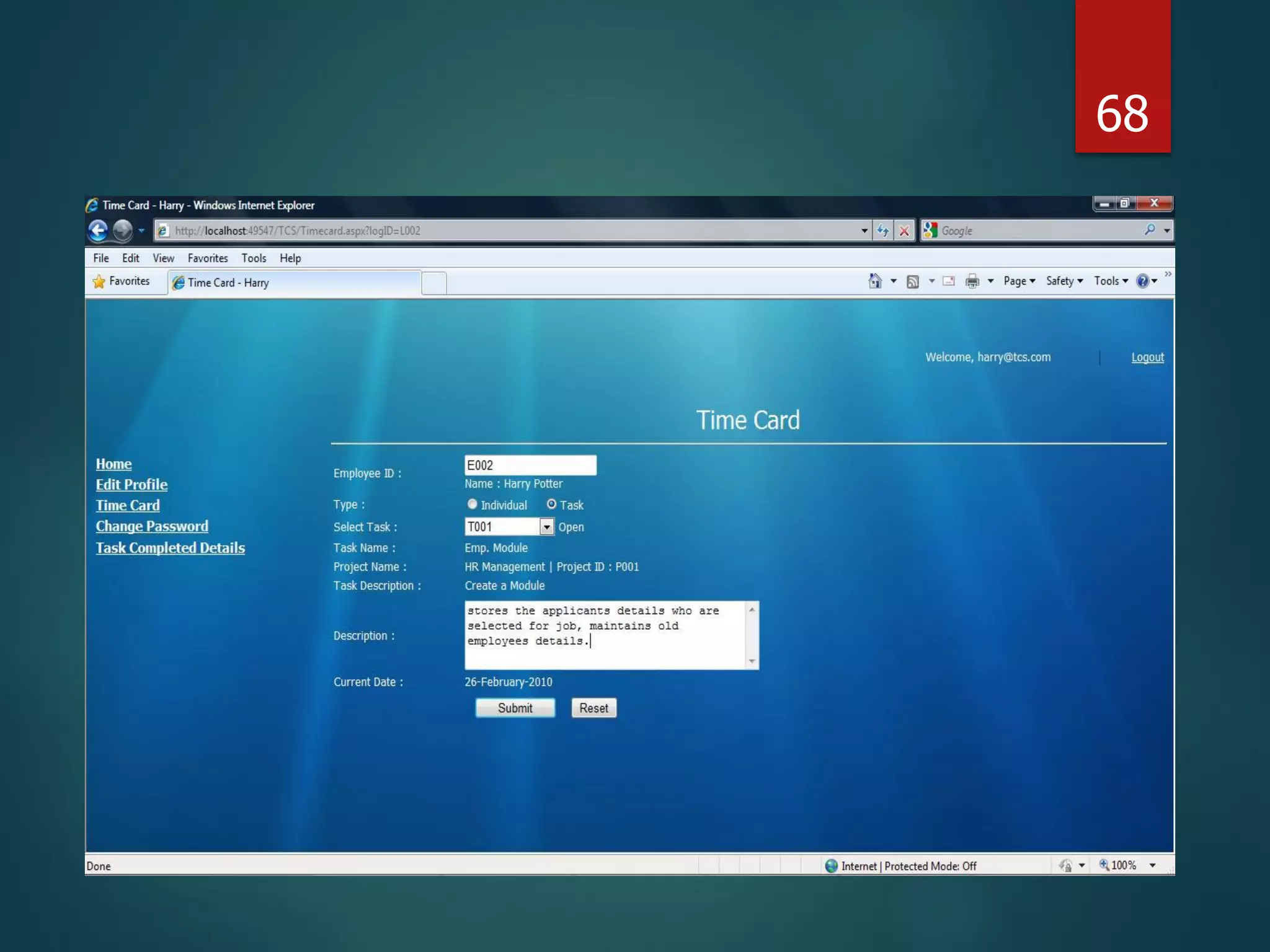Click the Favorites star icon
Image resolution: width=1270 pixels, height=952 pixels.
pos(99,281)
